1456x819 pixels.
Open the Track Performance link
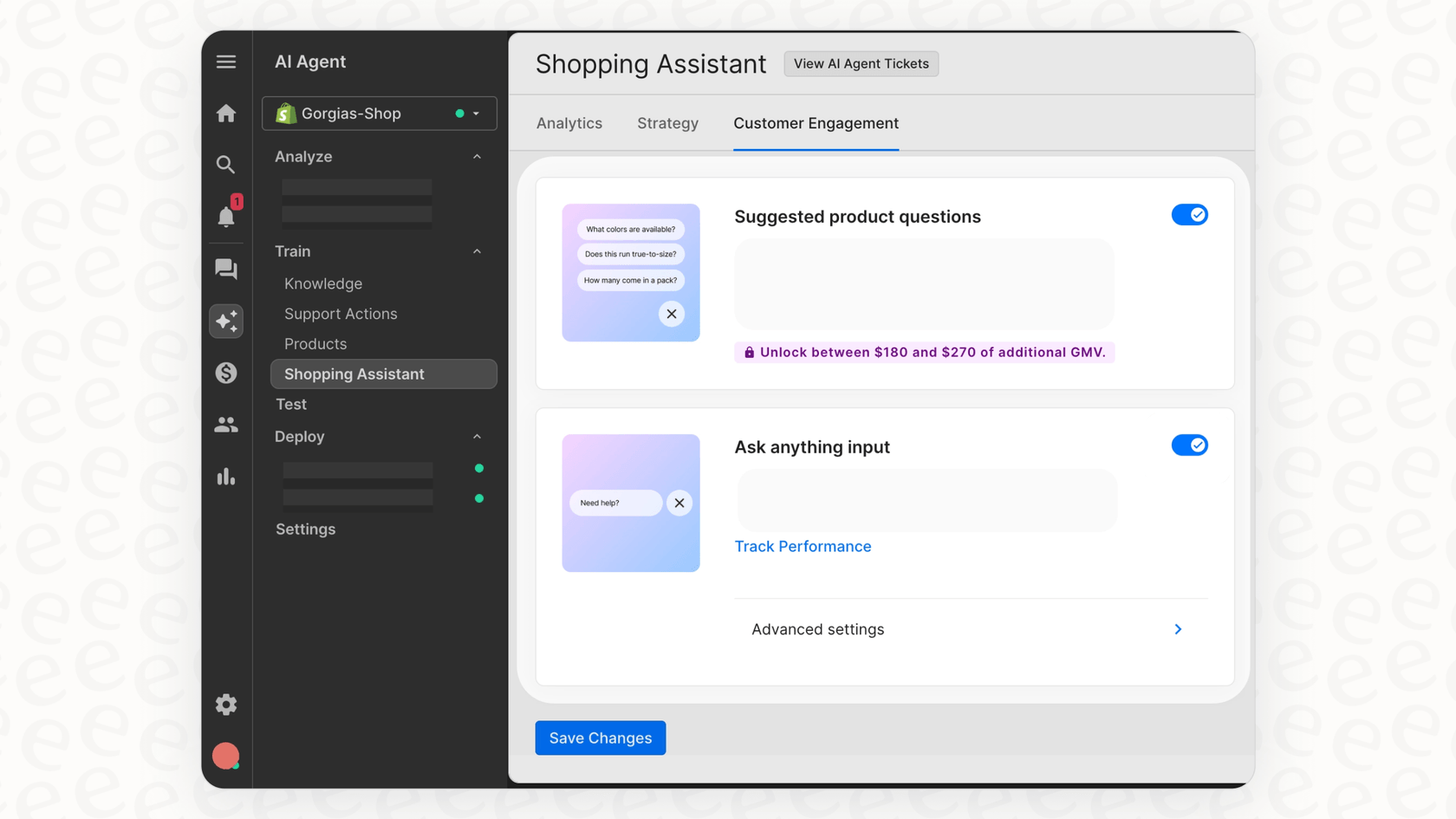pyautogui.click(x=803, y=546)
